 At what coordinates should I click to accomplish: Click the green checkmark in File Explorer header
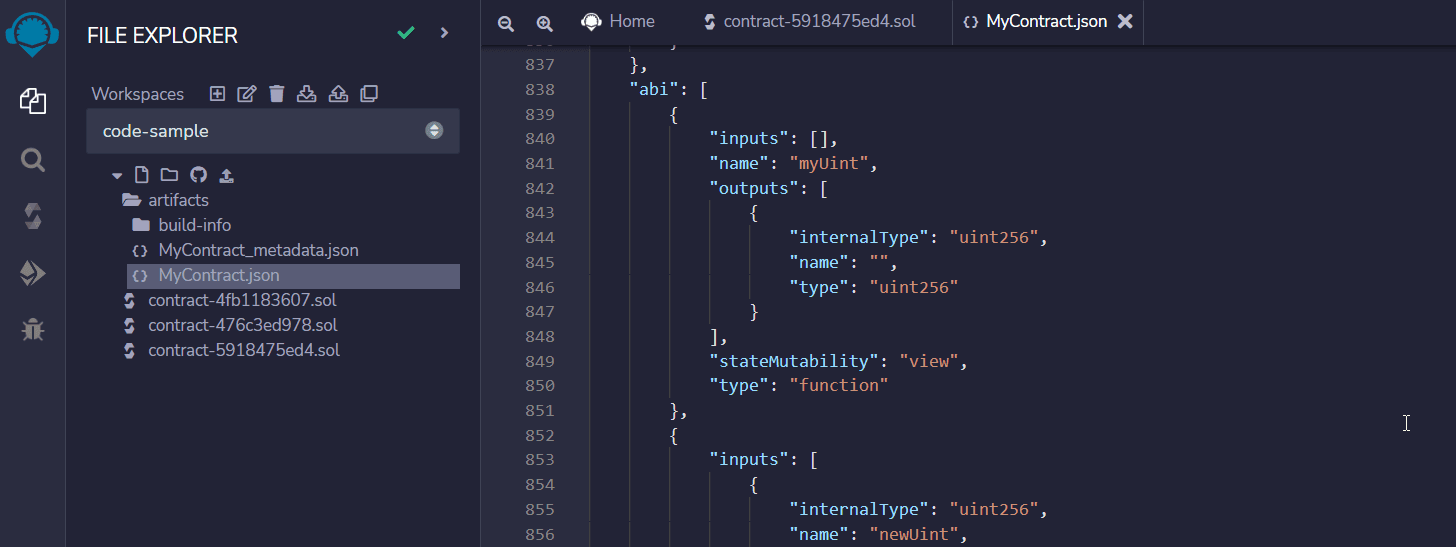pos(406,33)
